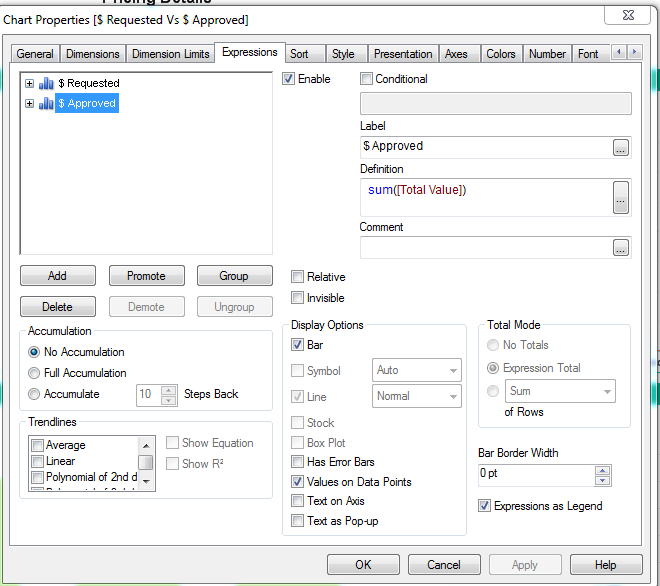Select No Accumulation radio button
The image size is (660, 586).
pyautogui.click(x=34, y=352)
